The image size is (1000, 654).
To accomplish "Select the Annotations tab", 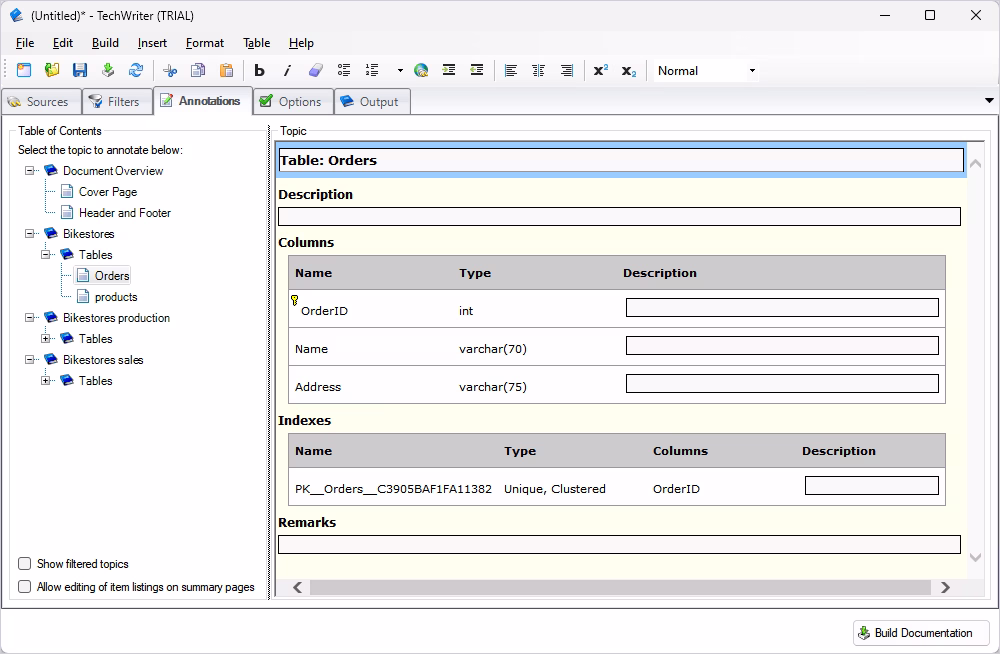I will pos(203,101).
